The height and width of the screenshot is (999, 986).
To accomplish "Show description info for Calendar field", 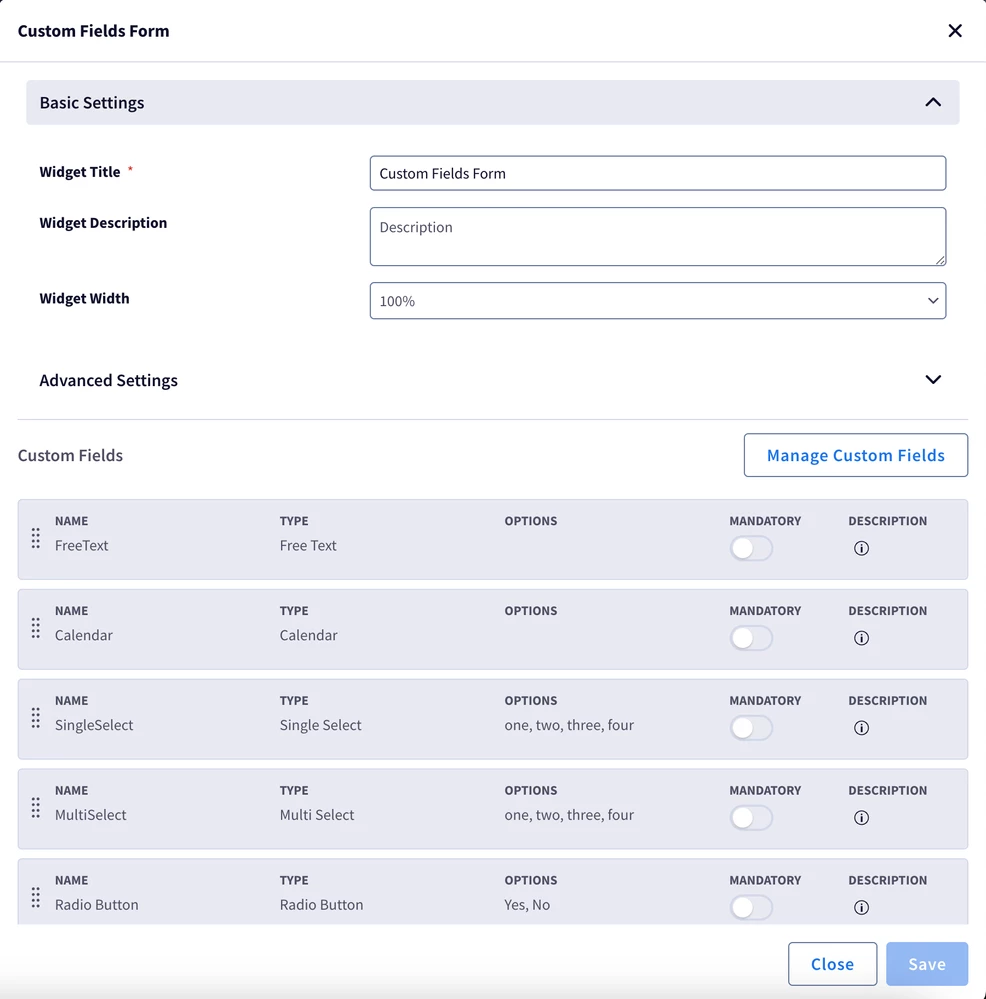I will [x=861, y=638].
